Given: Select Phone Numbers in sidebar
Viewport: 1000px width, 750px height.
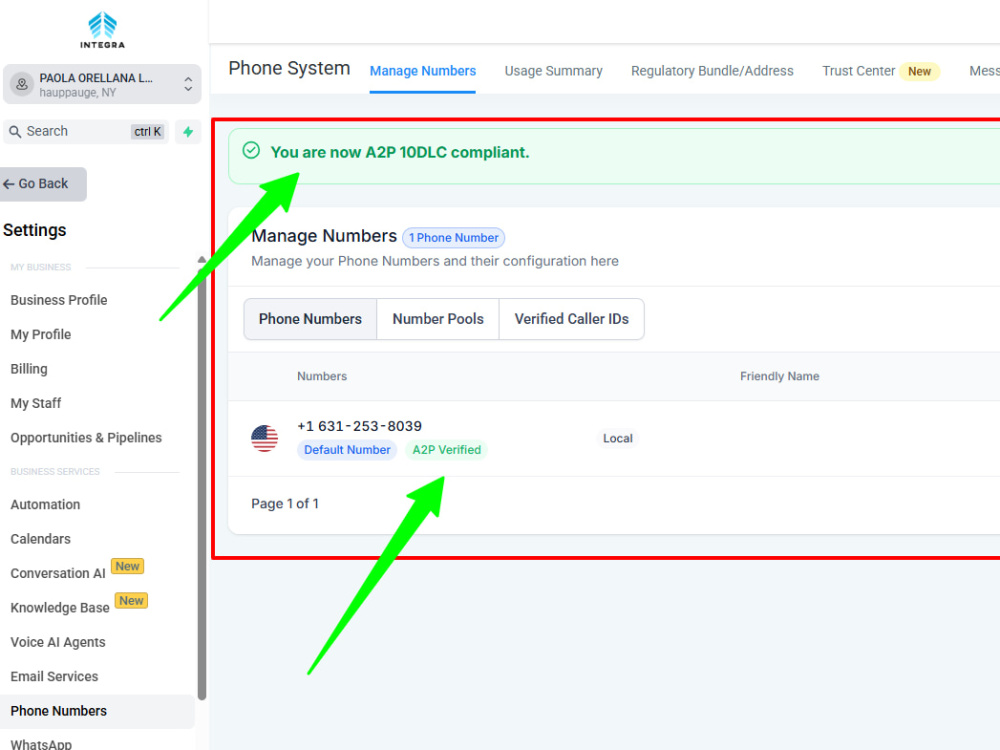Looking at the screenshot, I should [x=97, y=711].
